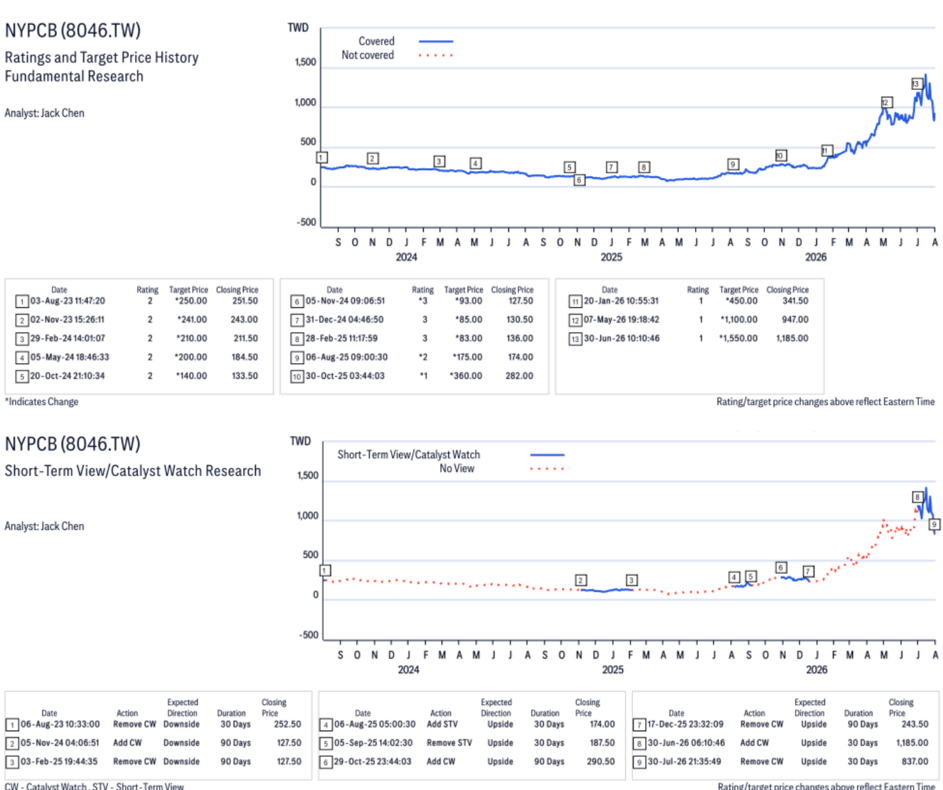Click the 05-Nov-24 Add CW row
Viewport: 943px width, 790px height.
(x=158, y=743)
